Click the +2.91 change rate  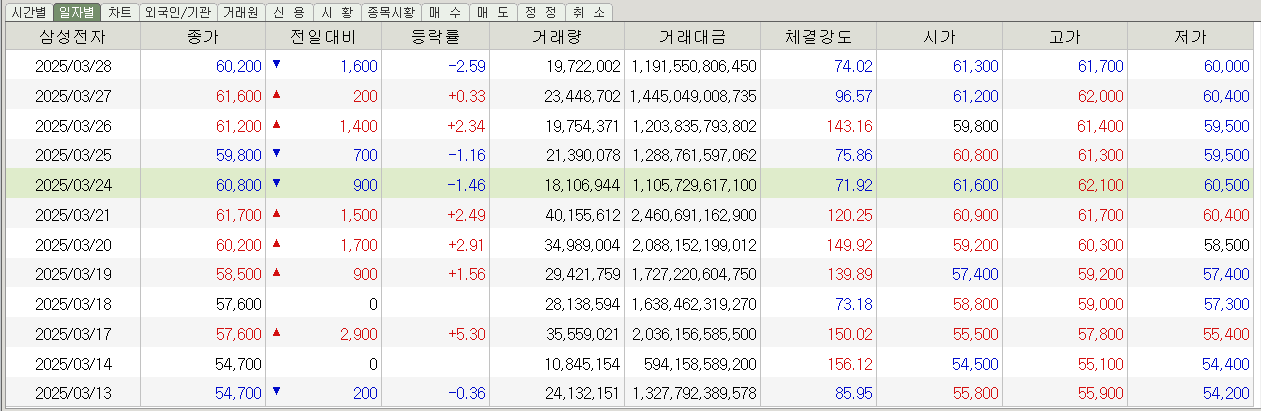pos(467,245)
